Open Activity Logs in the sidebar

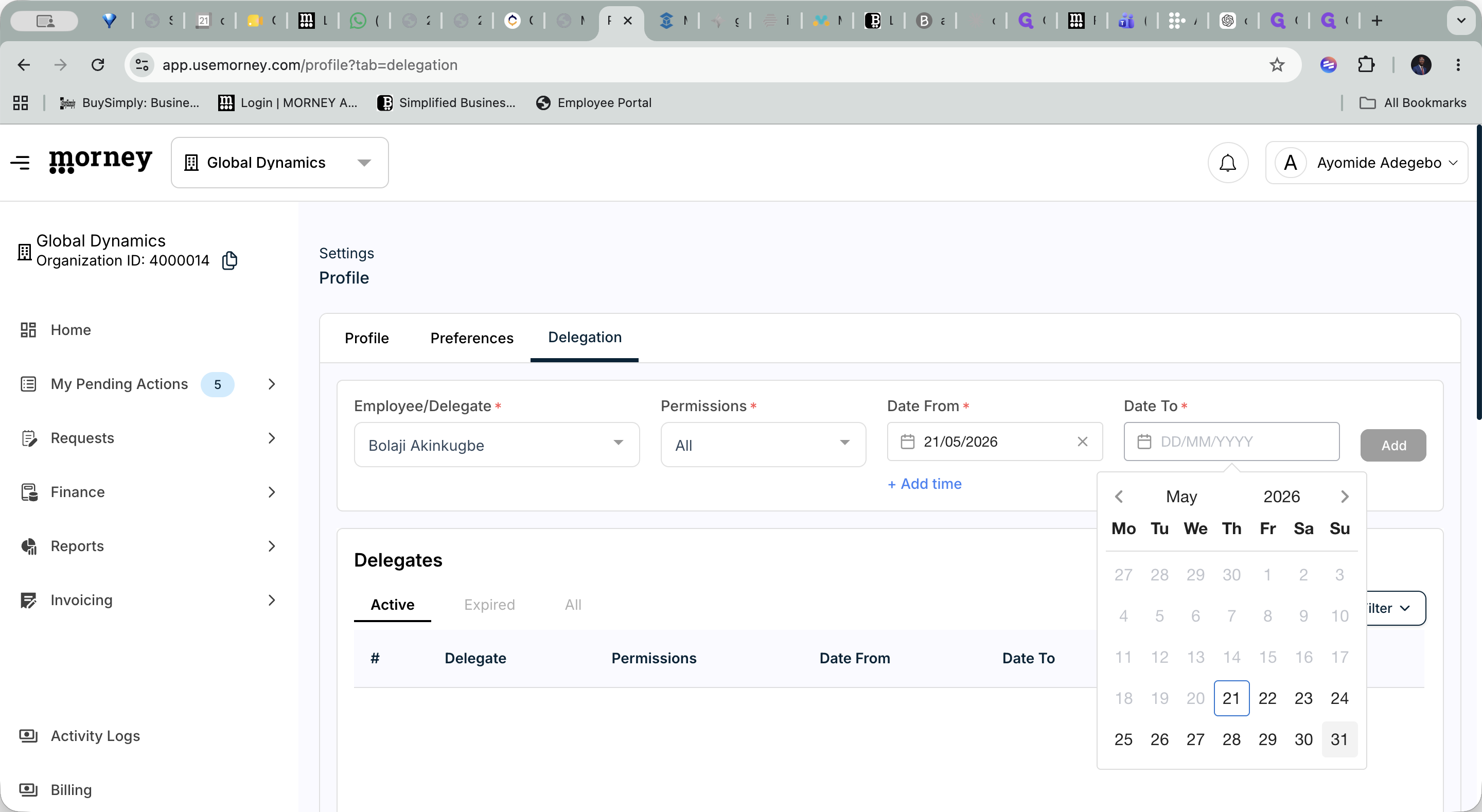tap(95, 736)
